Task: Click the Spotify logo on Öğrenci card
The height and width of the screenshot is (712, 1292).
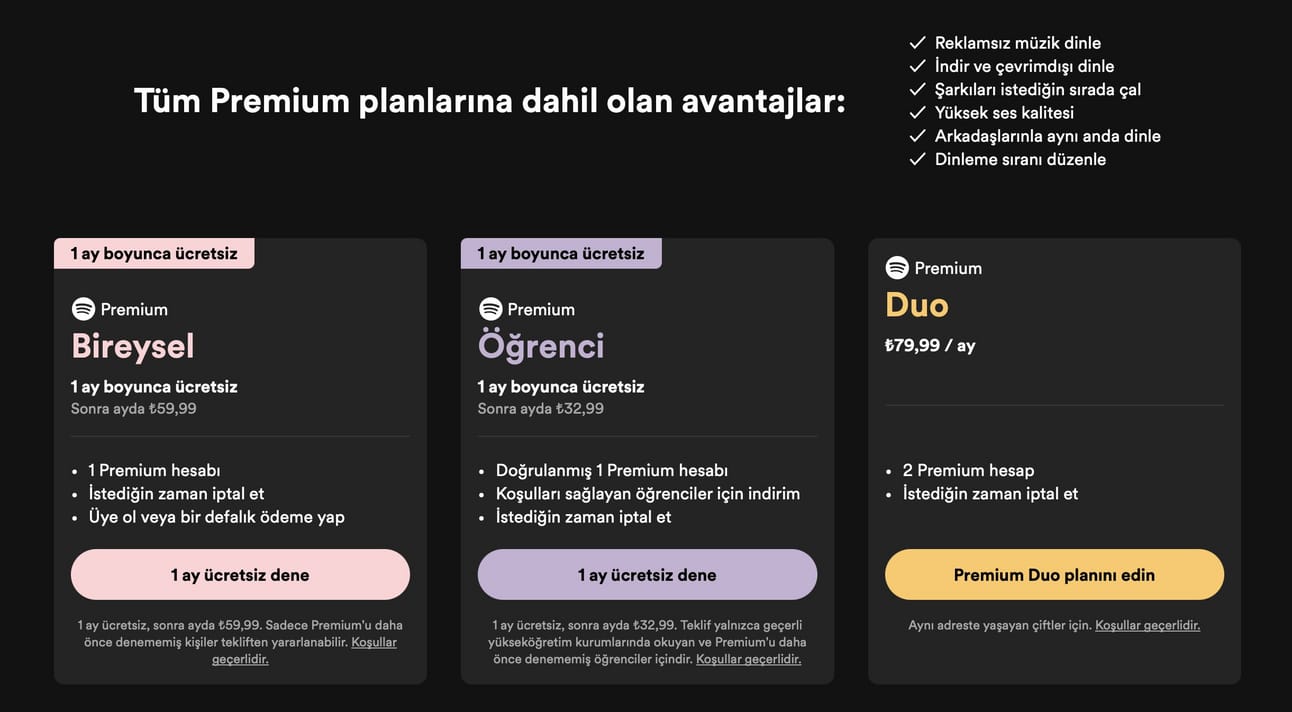Action: (x=490, y=309)
